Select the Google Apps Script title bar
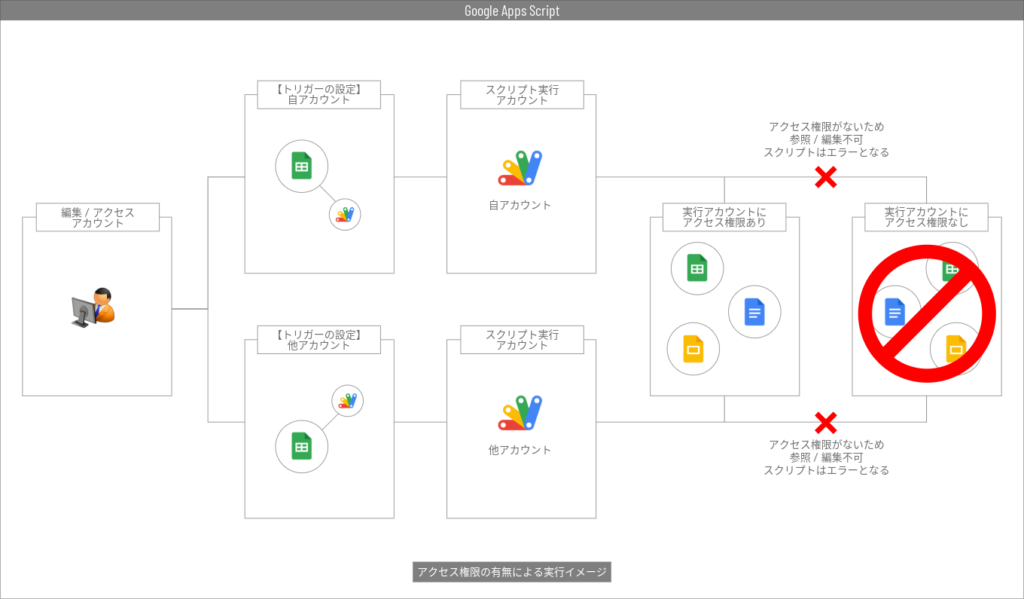The width and height of the screenshot is (1024, 599). (x=512, y=10)
